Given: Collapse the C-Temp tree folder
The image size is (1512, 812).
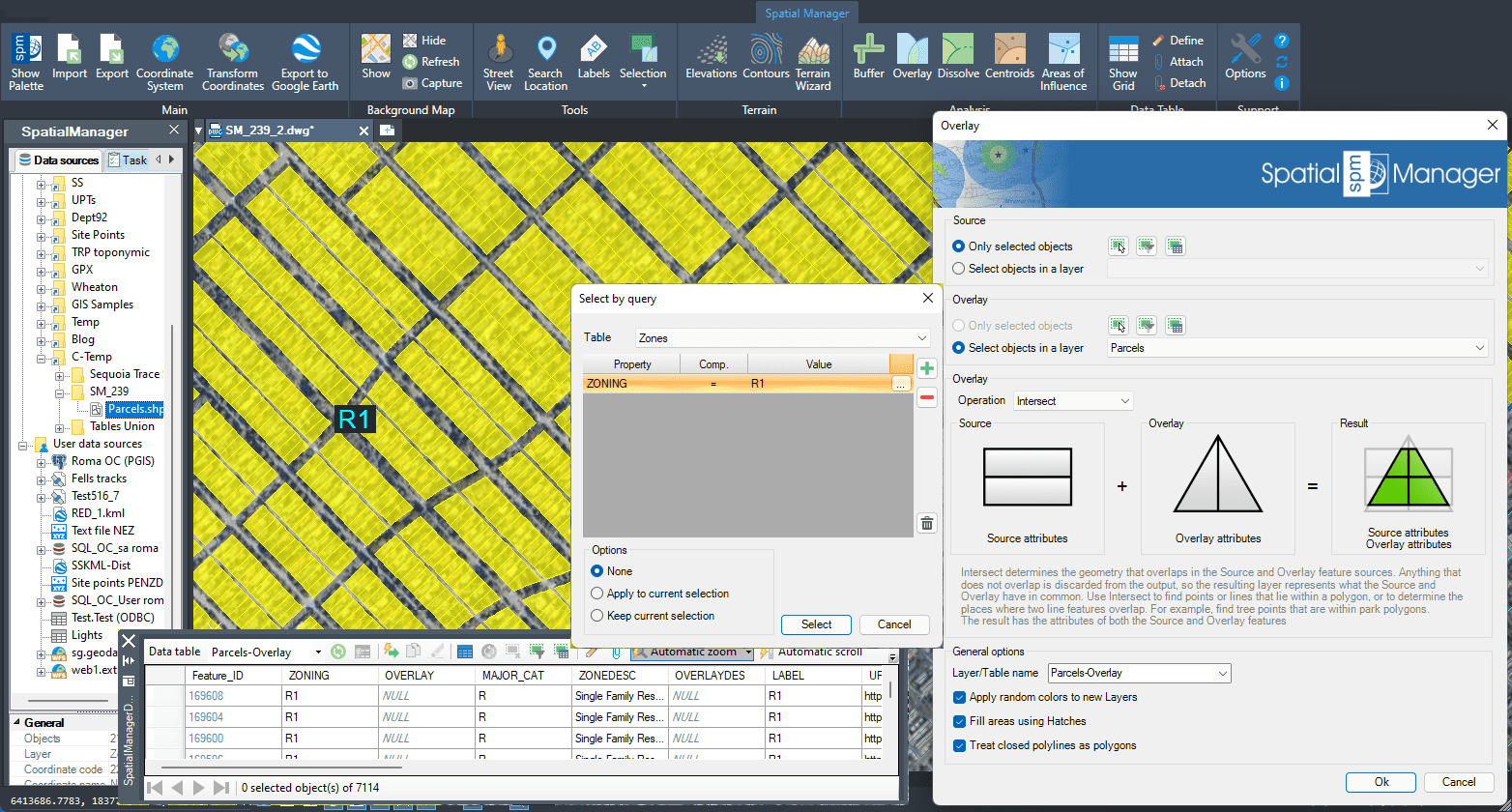Looking at the screenshot, I should [x=42, y=357].
